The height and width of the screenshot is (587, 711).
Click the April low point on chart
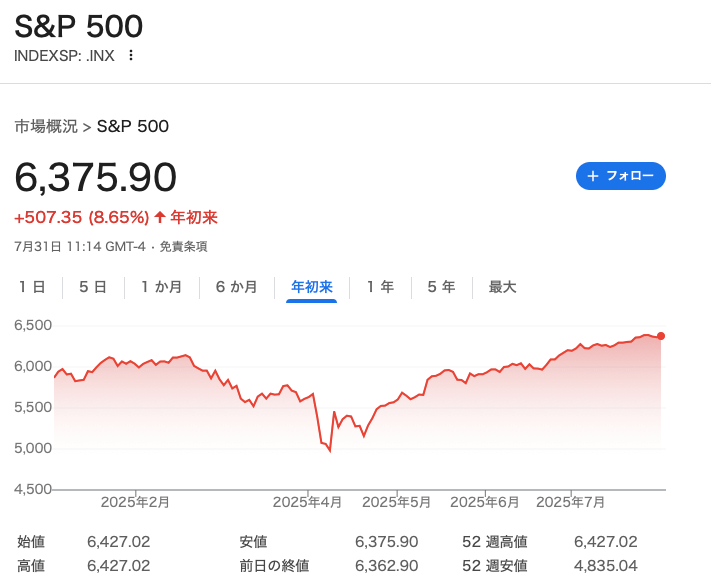330,451
